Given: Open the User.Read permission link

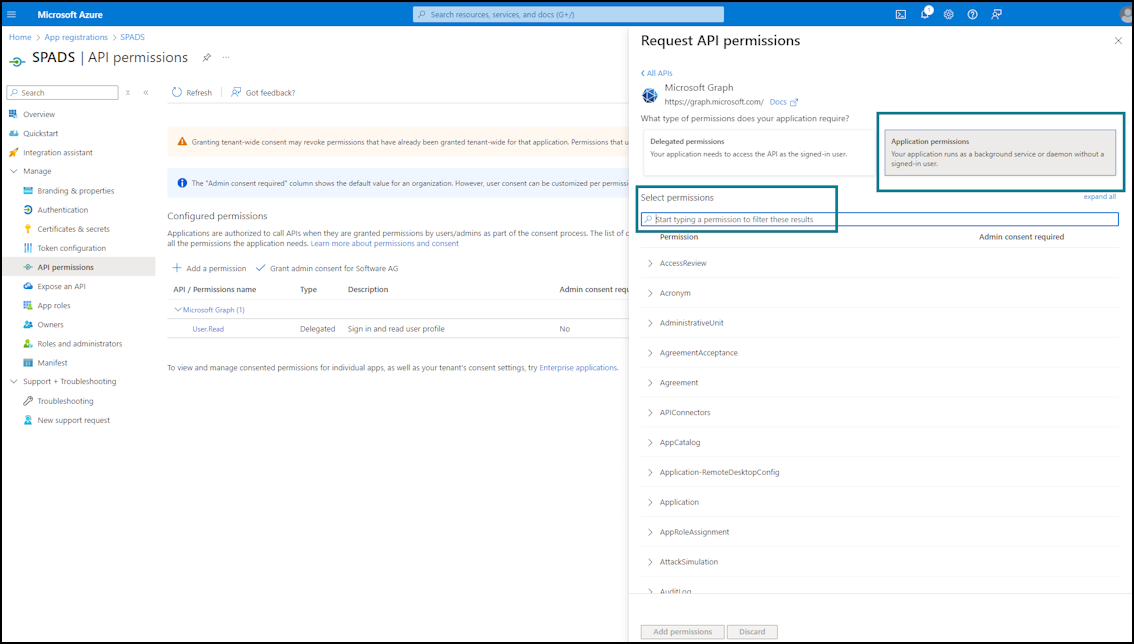Looking at the screenshot, I should (208, 329).
